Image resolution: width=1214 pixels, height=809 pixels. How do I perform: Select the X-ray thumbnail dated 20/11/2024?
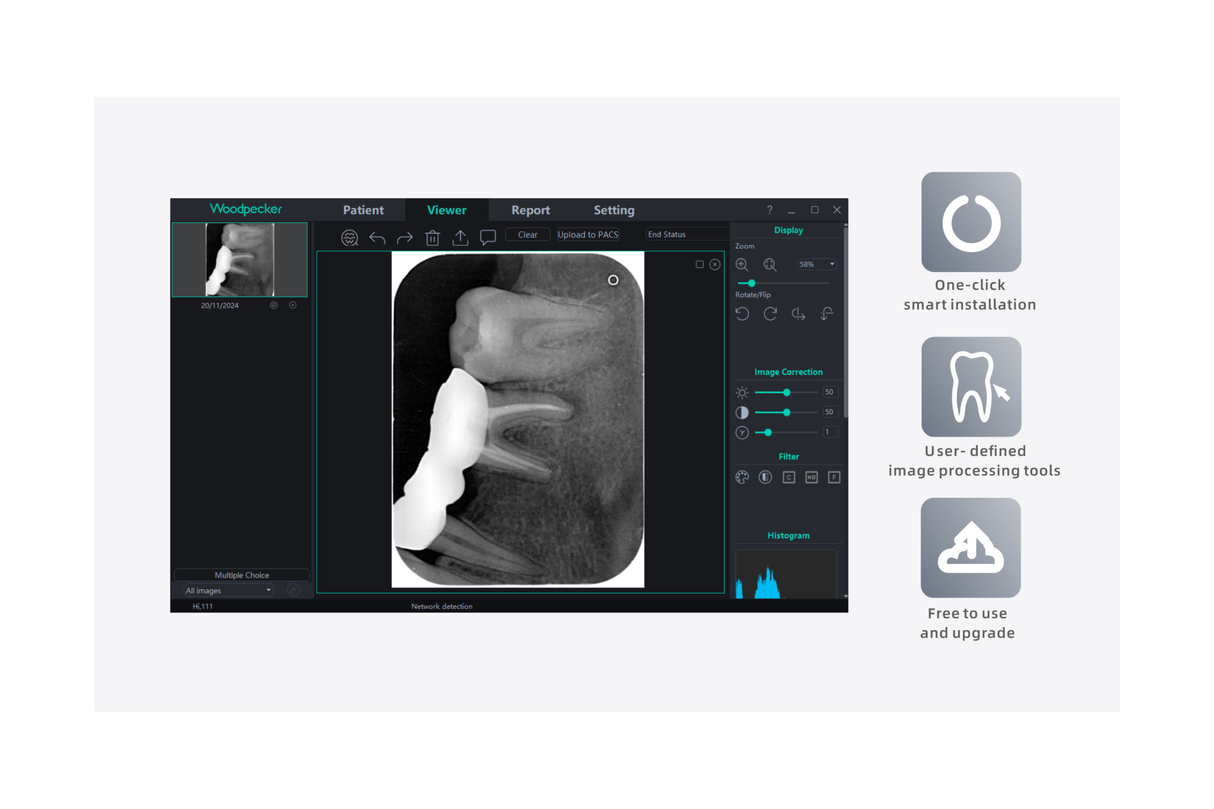click(240, 260)
